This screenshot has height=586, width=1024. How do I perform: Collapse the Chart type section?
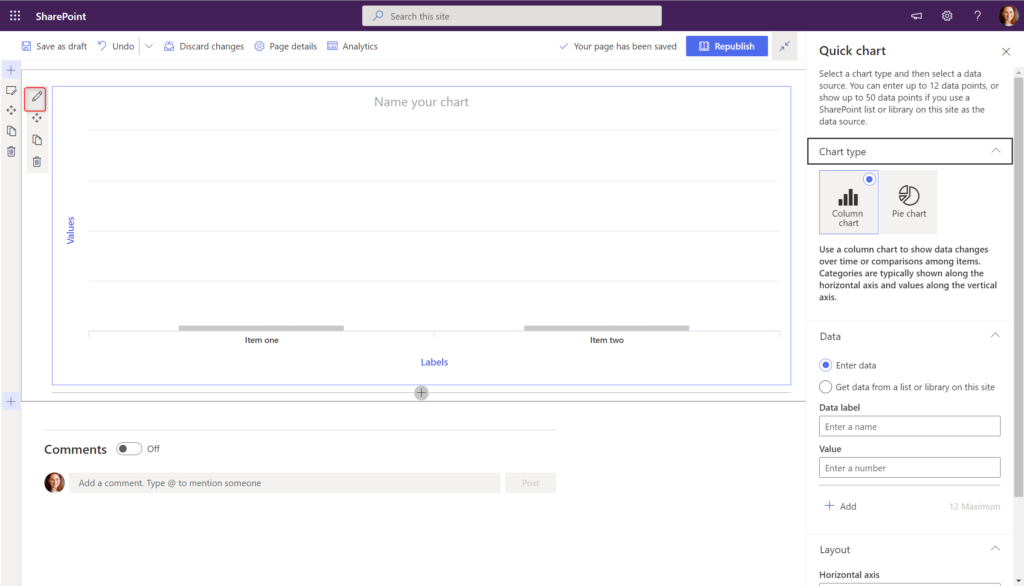(x=995, y=151)
